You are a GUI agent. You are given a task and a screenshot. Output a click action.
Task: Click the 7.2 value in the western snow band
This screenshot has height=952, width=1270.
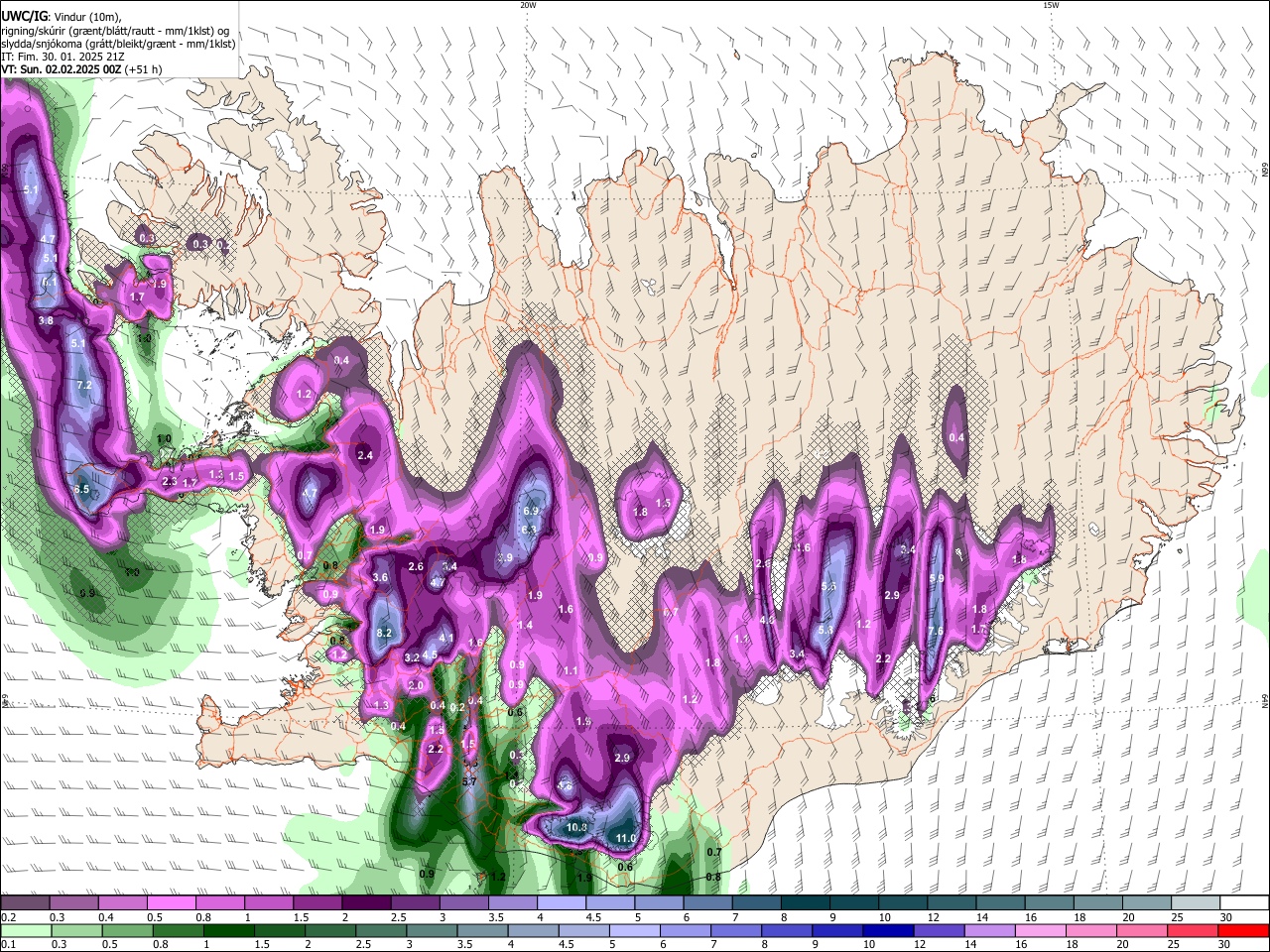pyautogui.click(x=83, y=385)
